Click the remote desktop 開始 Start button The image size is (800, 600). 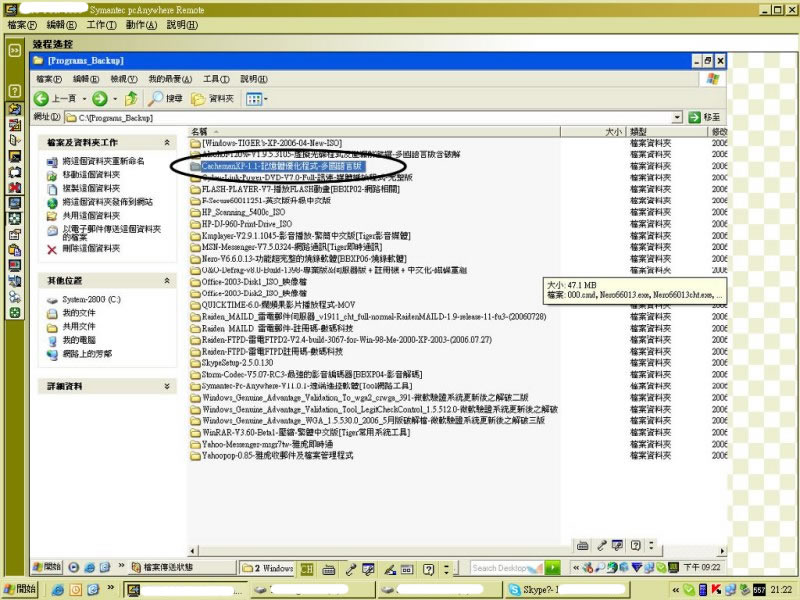47,567
